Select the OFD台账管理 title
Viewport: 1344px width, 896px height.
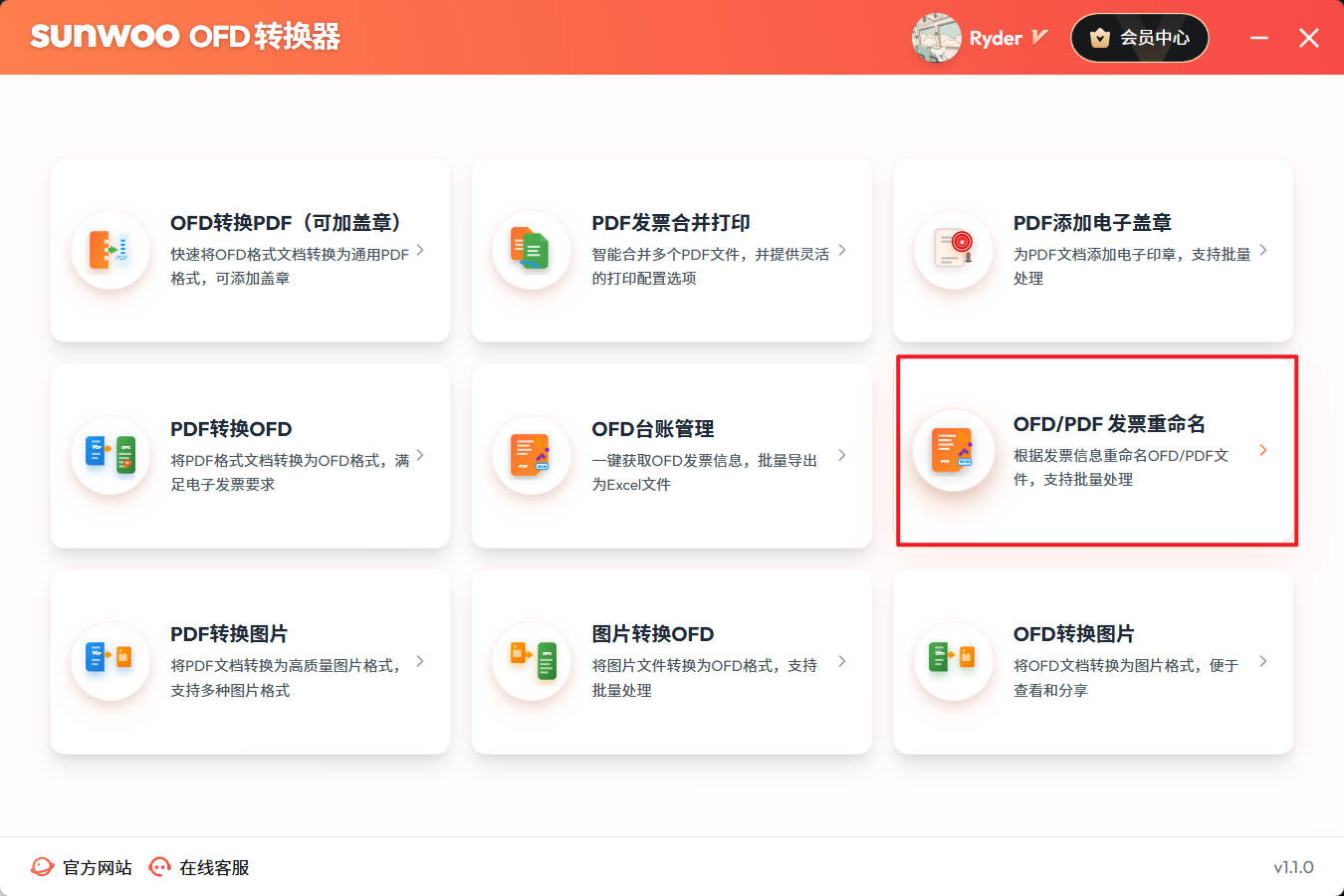click(x=653, y=429)
